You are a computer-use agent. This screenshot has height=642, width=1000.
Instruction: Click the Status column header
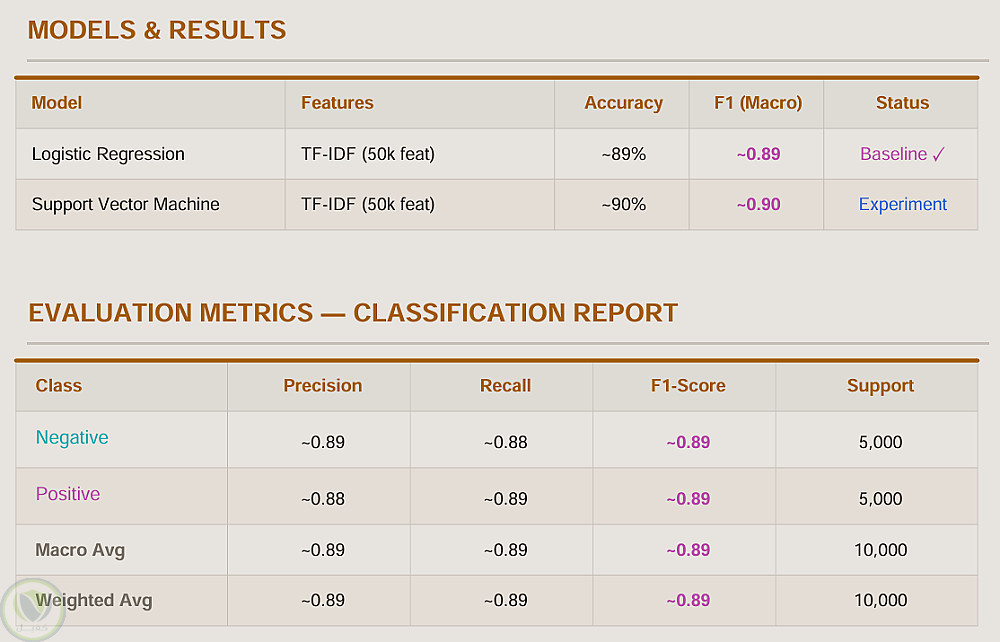[902, 103]
